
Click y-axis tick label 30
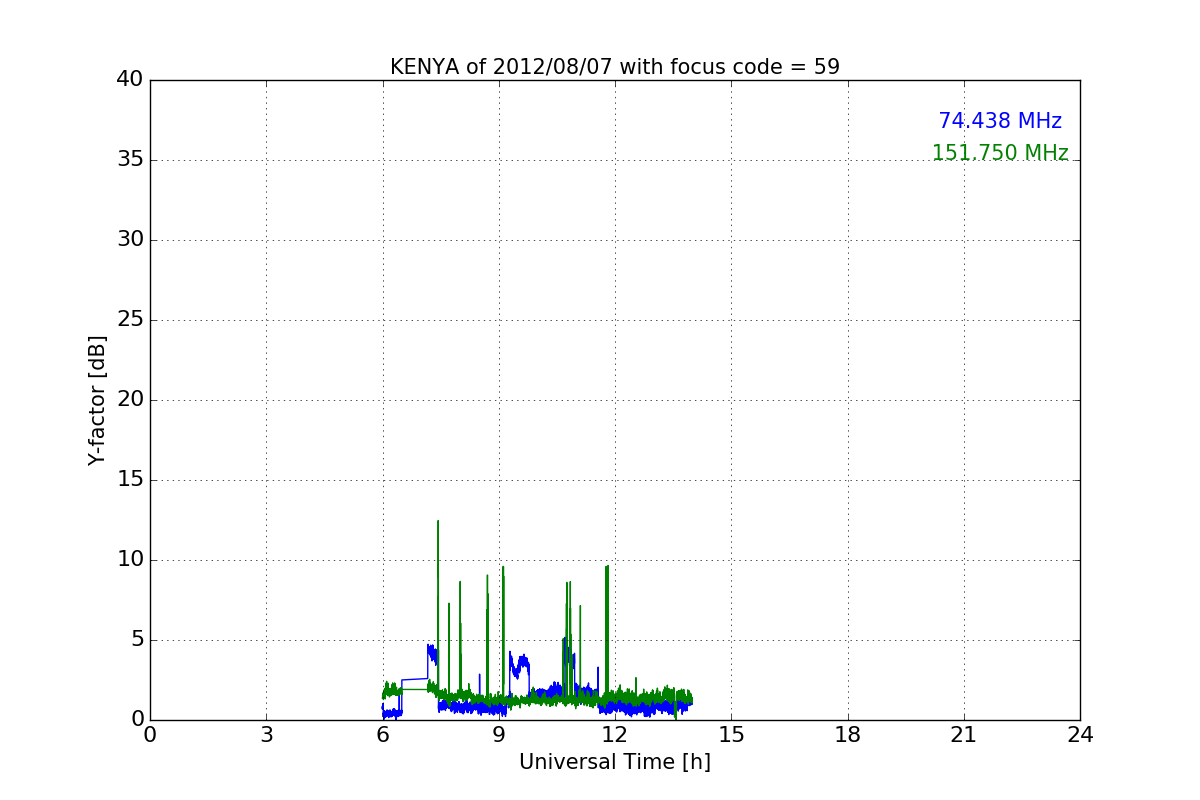tap(129, 240)
